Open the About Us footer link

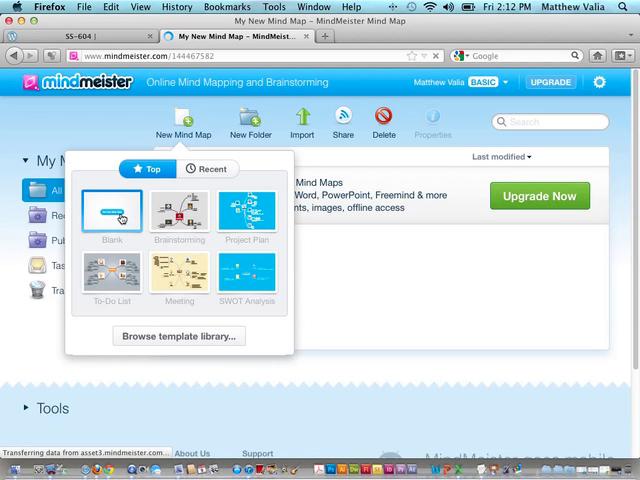pos(192,453)
